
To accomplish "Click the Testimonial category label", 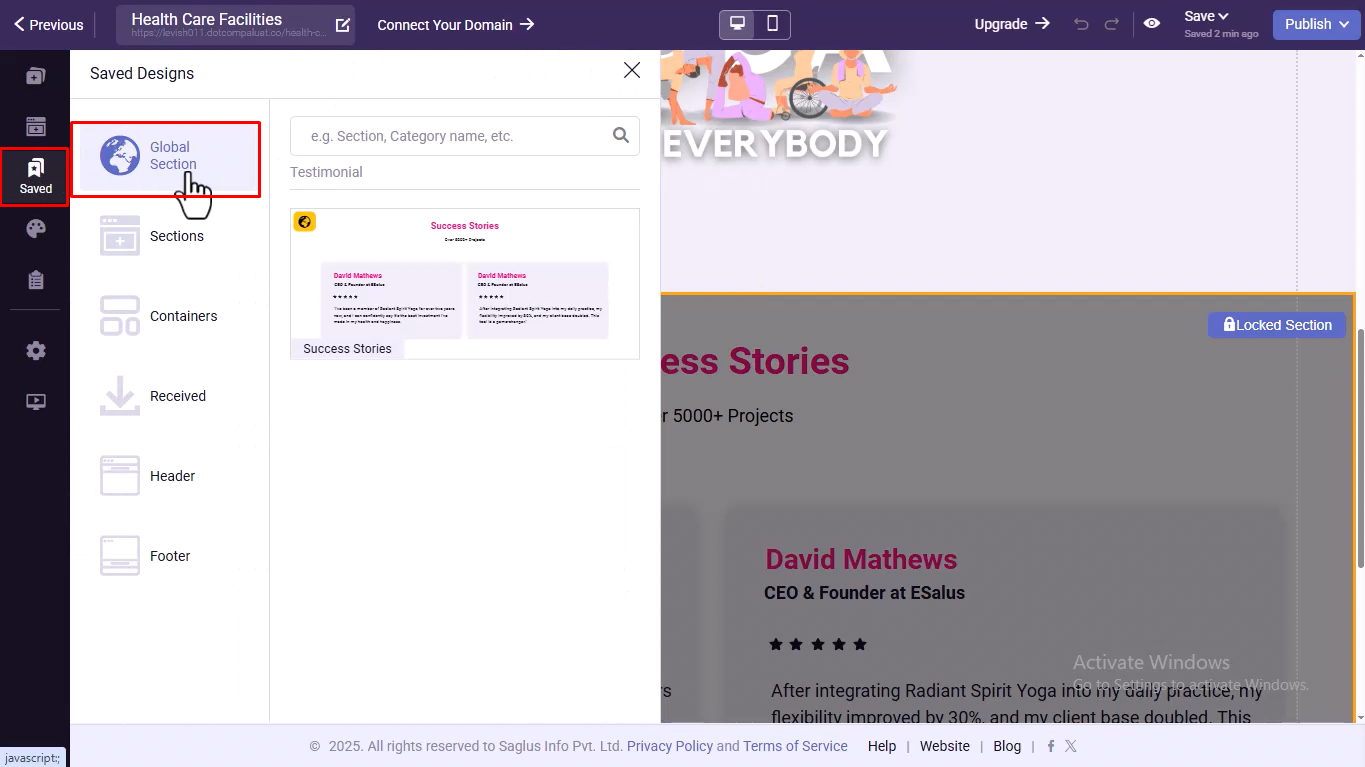I will pyautogui.click(x=326, y=172).
